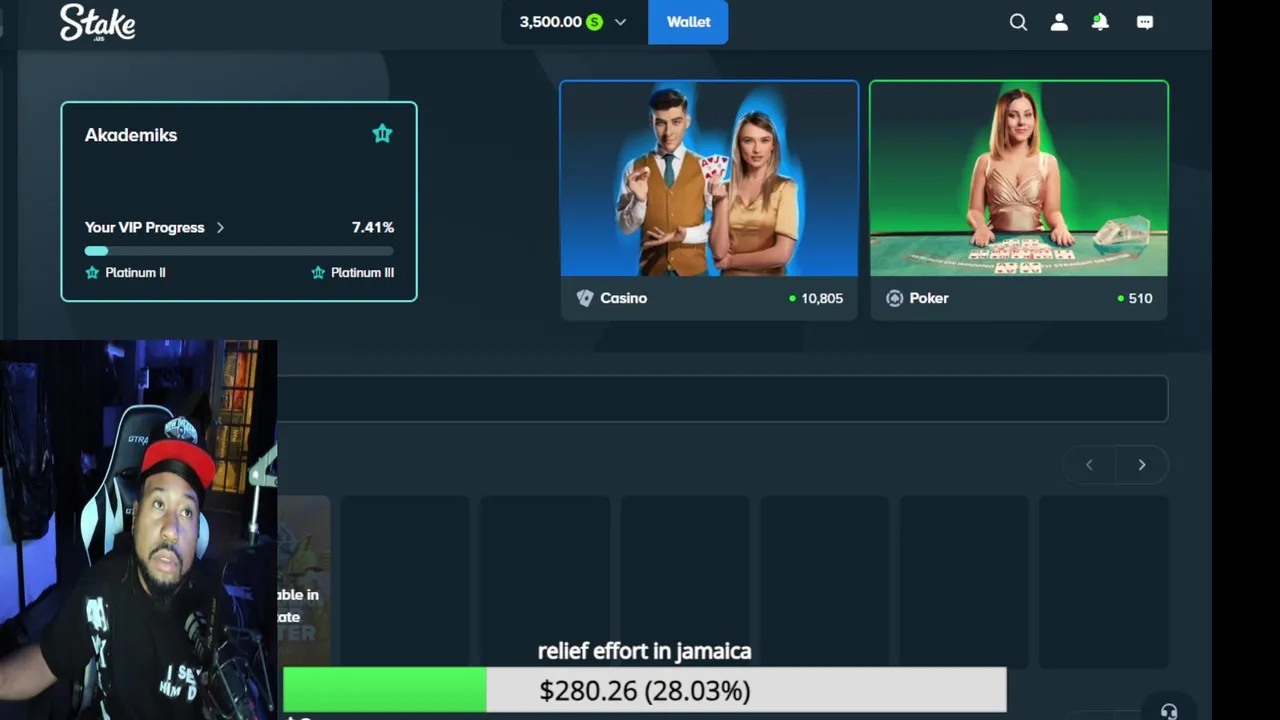Viewport: 1280px width, 720px height.
Task: Open the user profile icon
Action: click(x=1059, y=22)
